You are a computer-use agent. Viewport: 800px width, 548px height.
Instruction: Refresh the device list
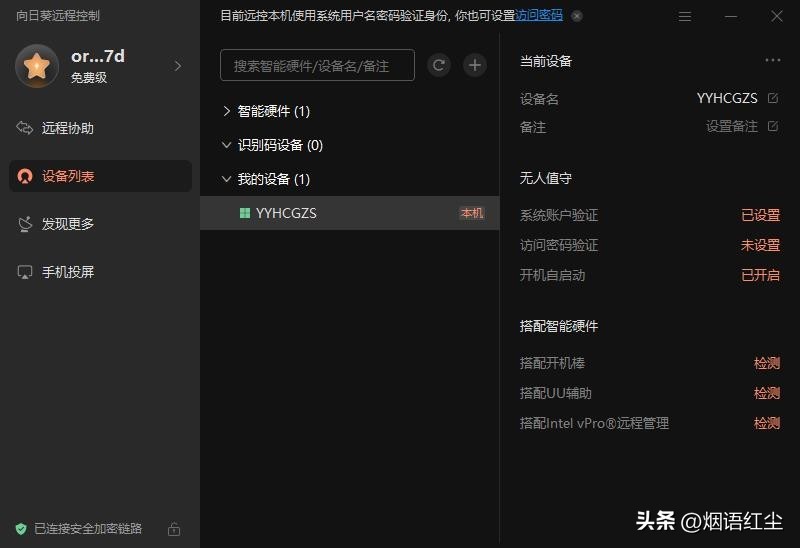coord(438,65)
